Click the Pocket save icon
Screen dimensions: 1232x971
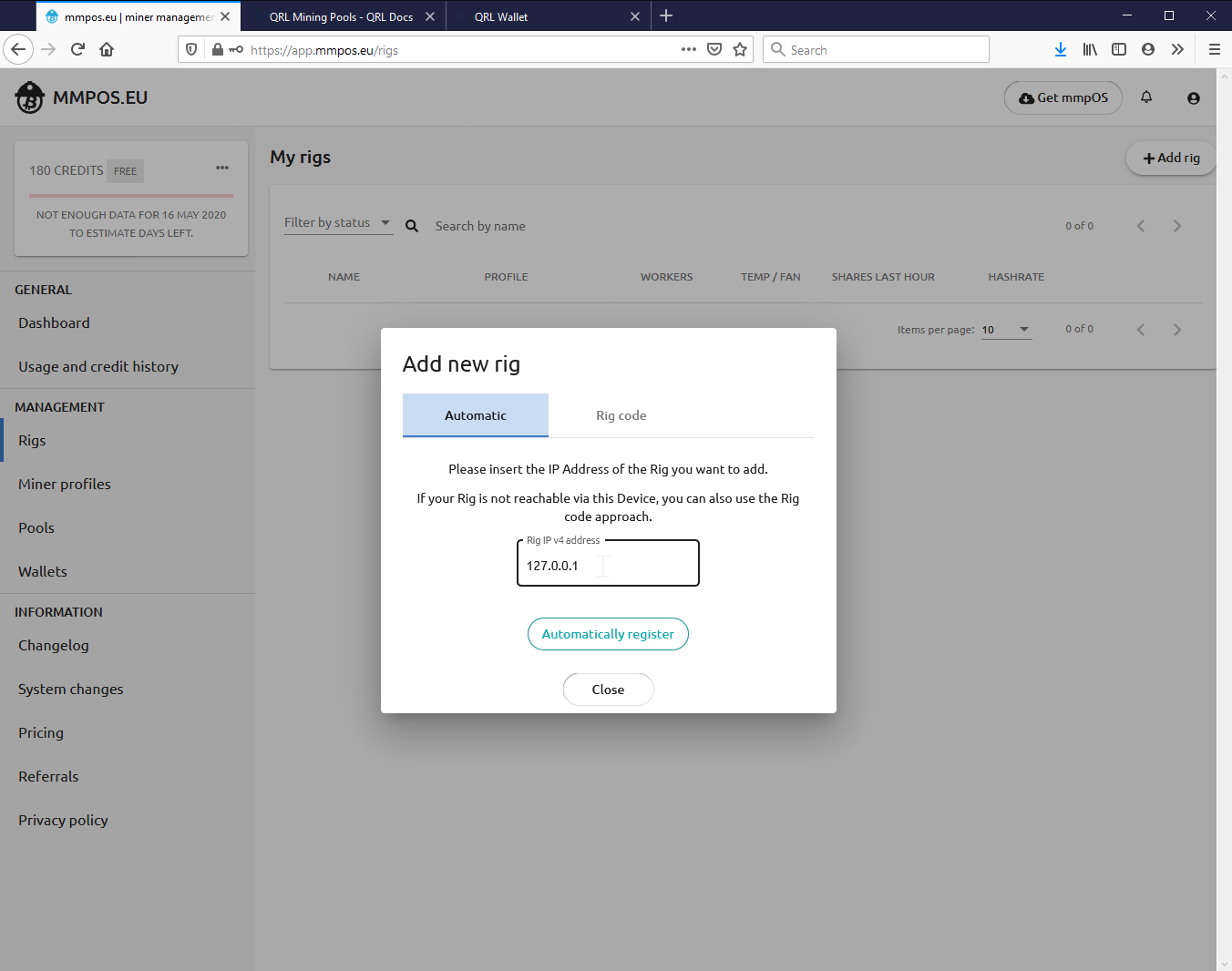click(x=714, y=49)
